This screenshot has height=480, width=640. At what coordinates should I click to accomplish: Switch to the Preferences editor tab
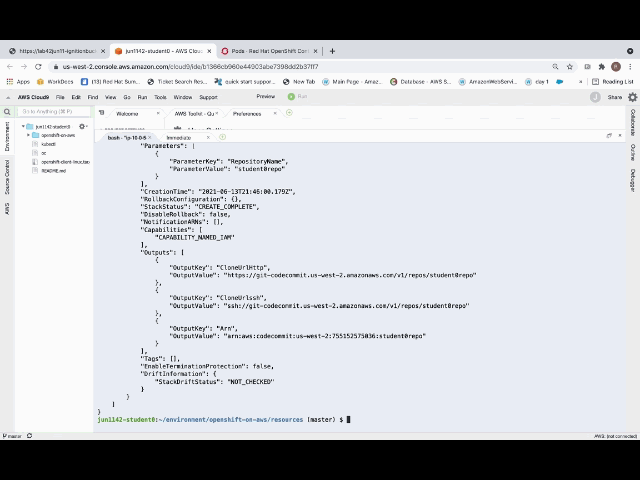point(247,114)
